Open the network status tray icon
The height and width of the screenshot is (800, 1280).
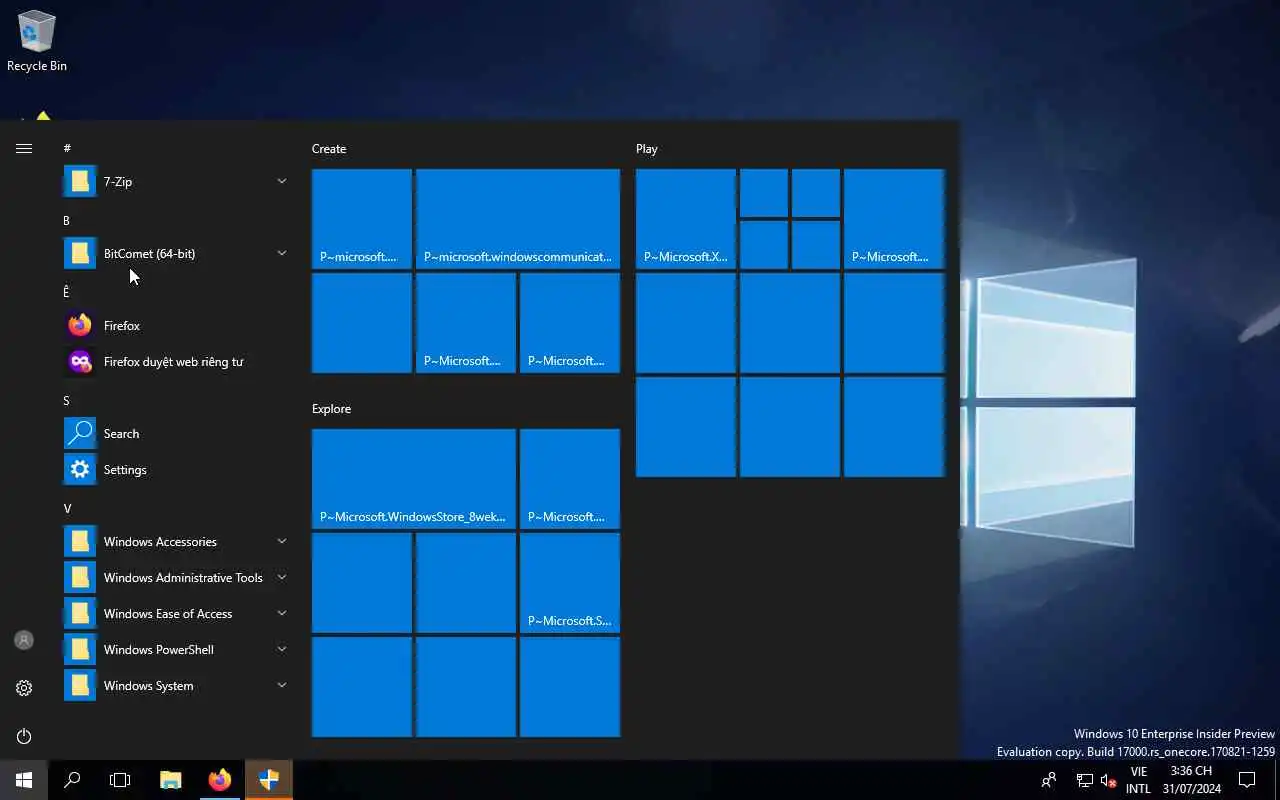[x=1085, y=780]
